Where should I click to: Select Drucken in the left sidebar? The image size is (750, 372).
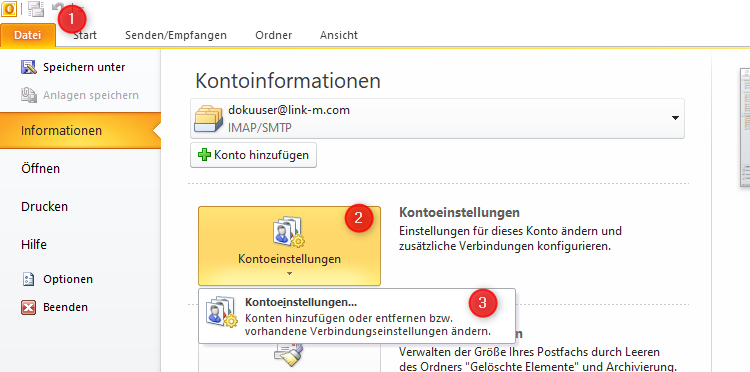click(x=44, y=207)
